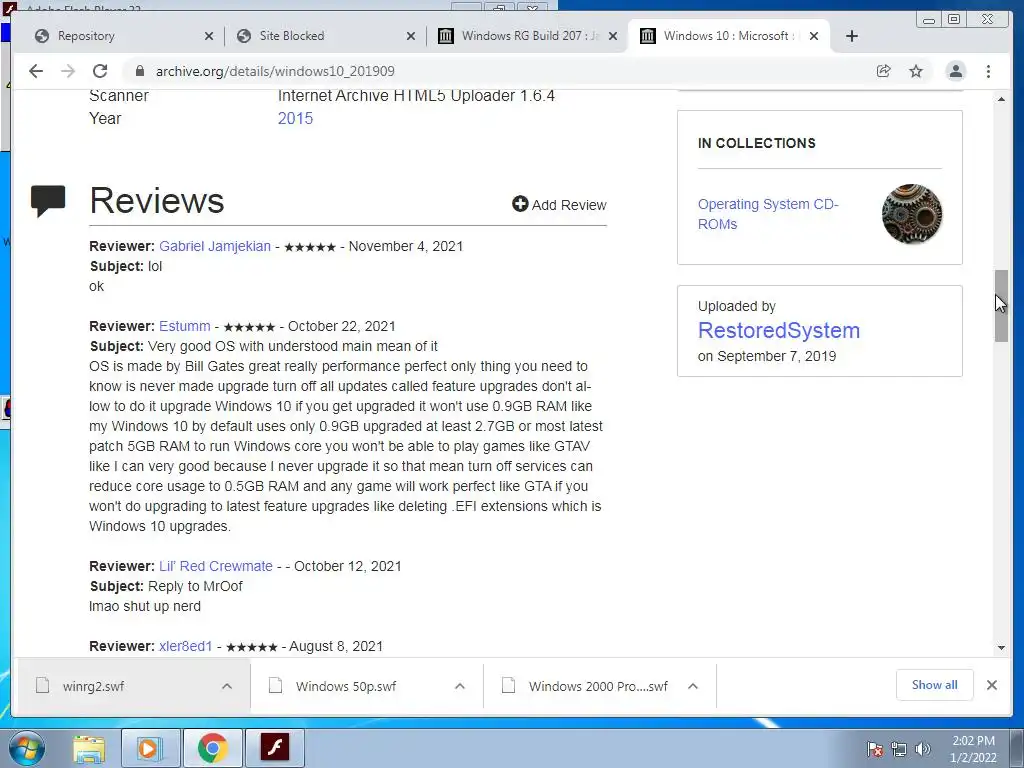
Task: Open the Chrome profile avatar
Action: click(x=955, y=71)
